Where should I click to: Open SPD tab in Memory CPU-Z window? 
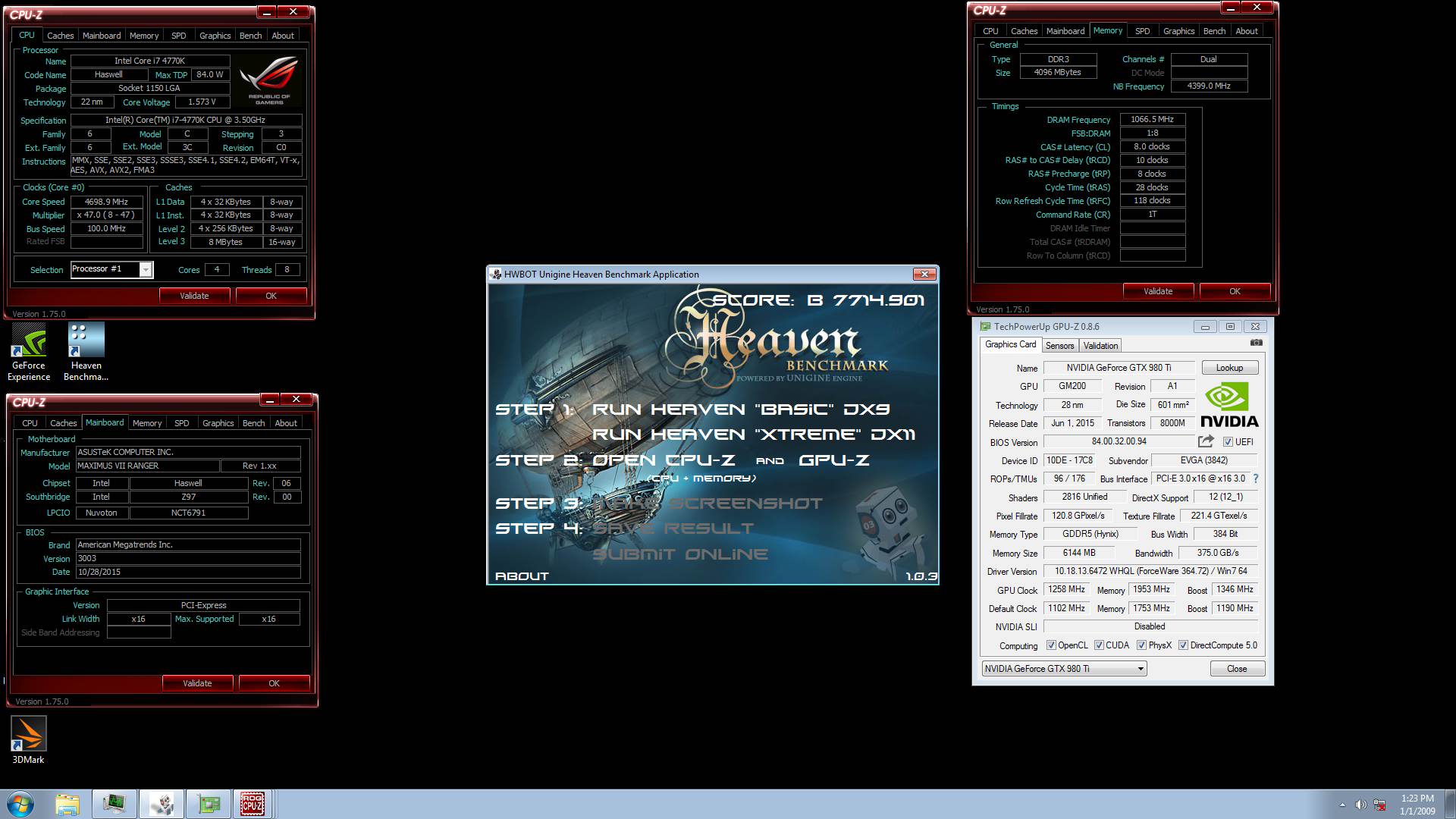1142,31
